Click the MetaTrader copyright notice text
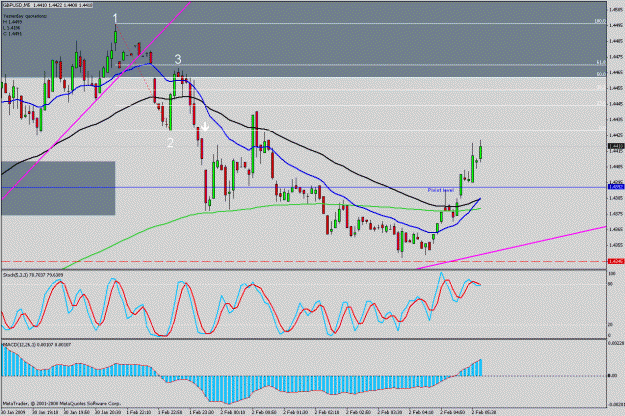This screenshot has width=625, height=416. coord(61,403)
